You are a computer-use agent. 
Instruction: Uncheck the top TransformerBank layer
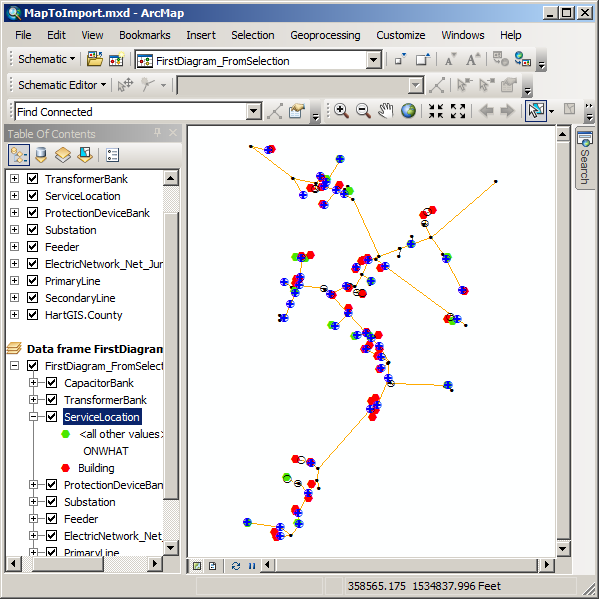(32, 178)
